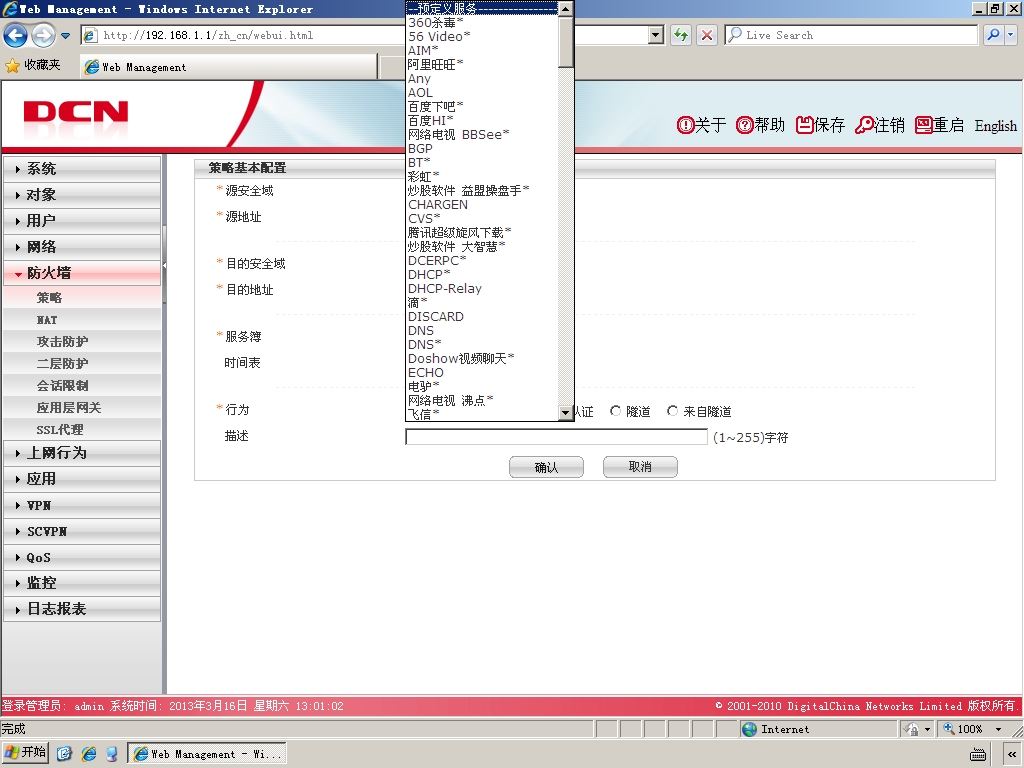Viewport: 1024px width, 768px height.
Task: Click the 取消 cancel button
Action: pos(640,467)
